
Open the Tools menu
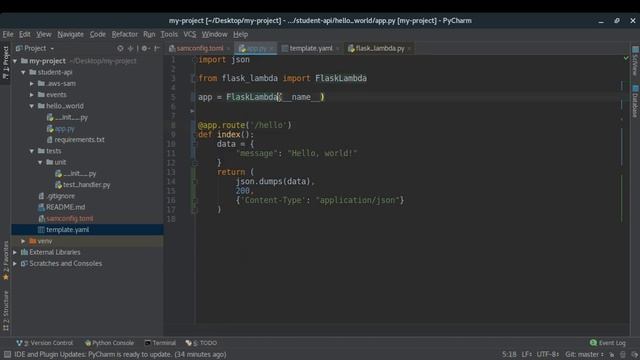pyautogui.click(x=169, y=34)
